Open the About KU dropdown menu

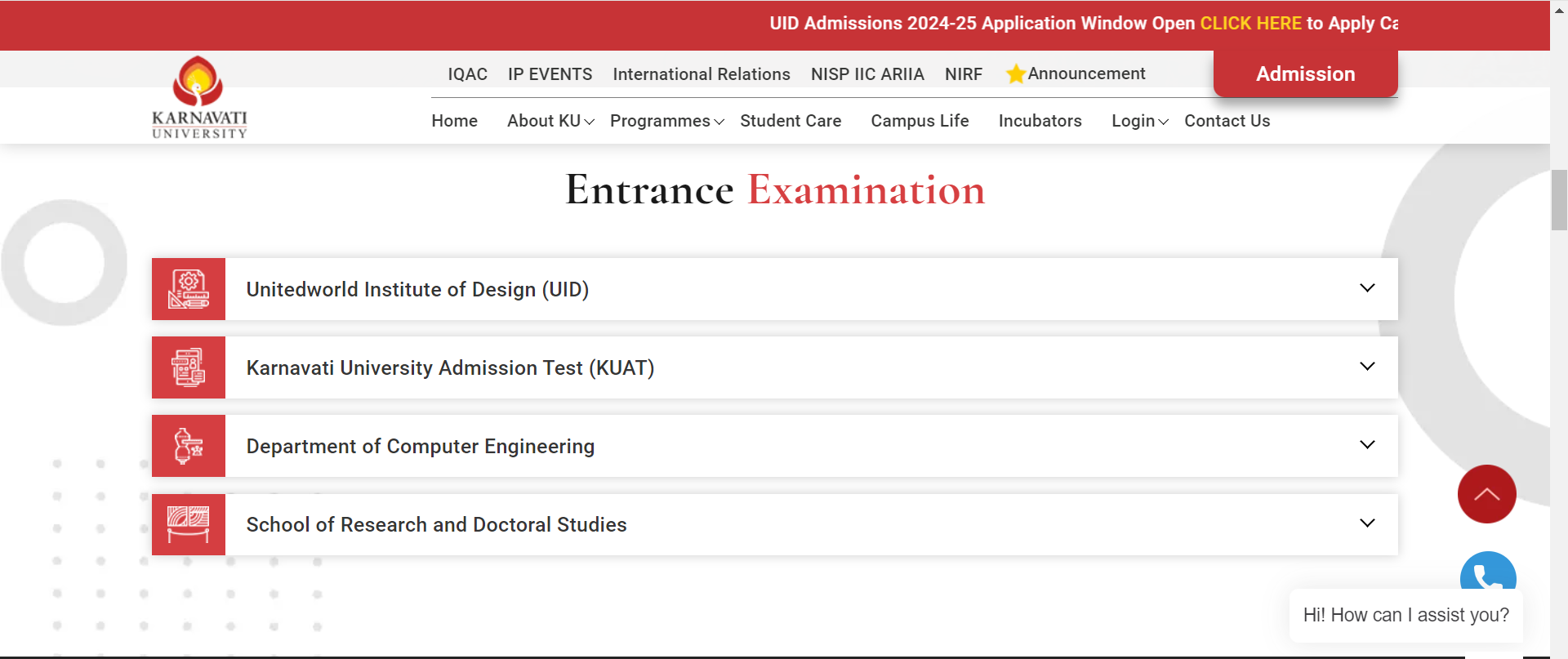550,121
